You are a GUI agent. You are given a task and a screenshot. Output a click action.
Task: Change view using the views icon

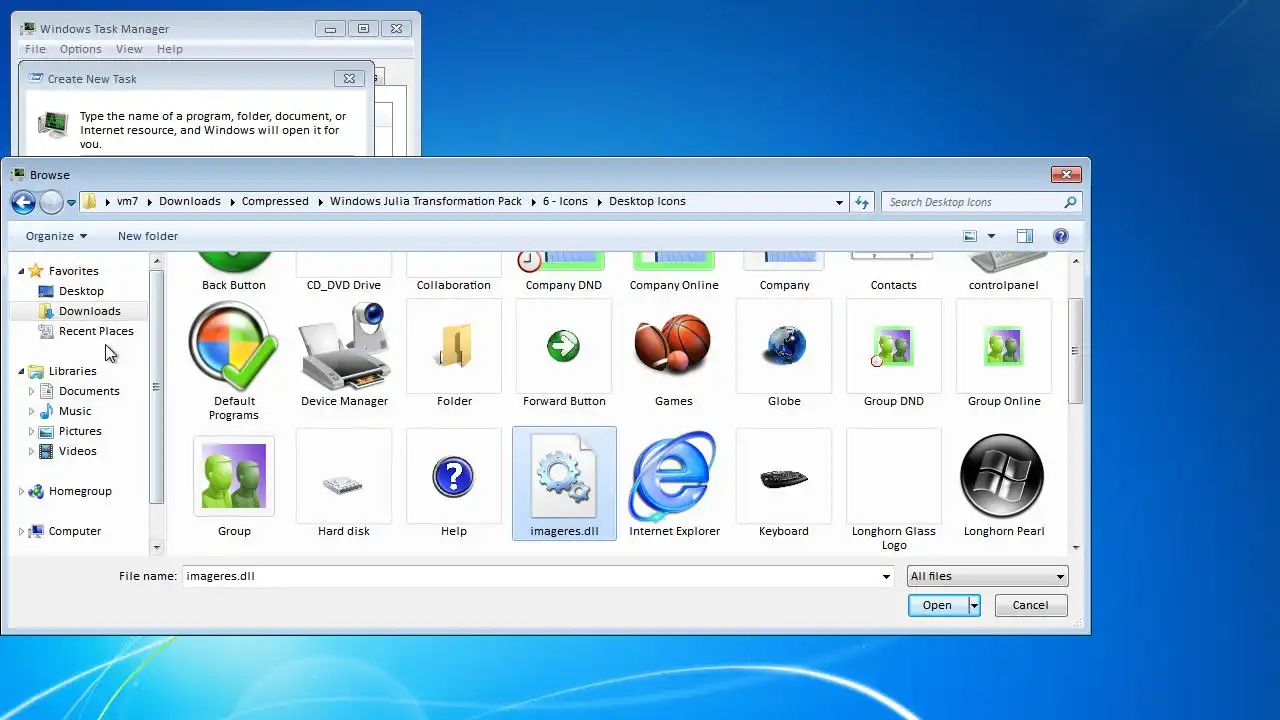[969, 236]
